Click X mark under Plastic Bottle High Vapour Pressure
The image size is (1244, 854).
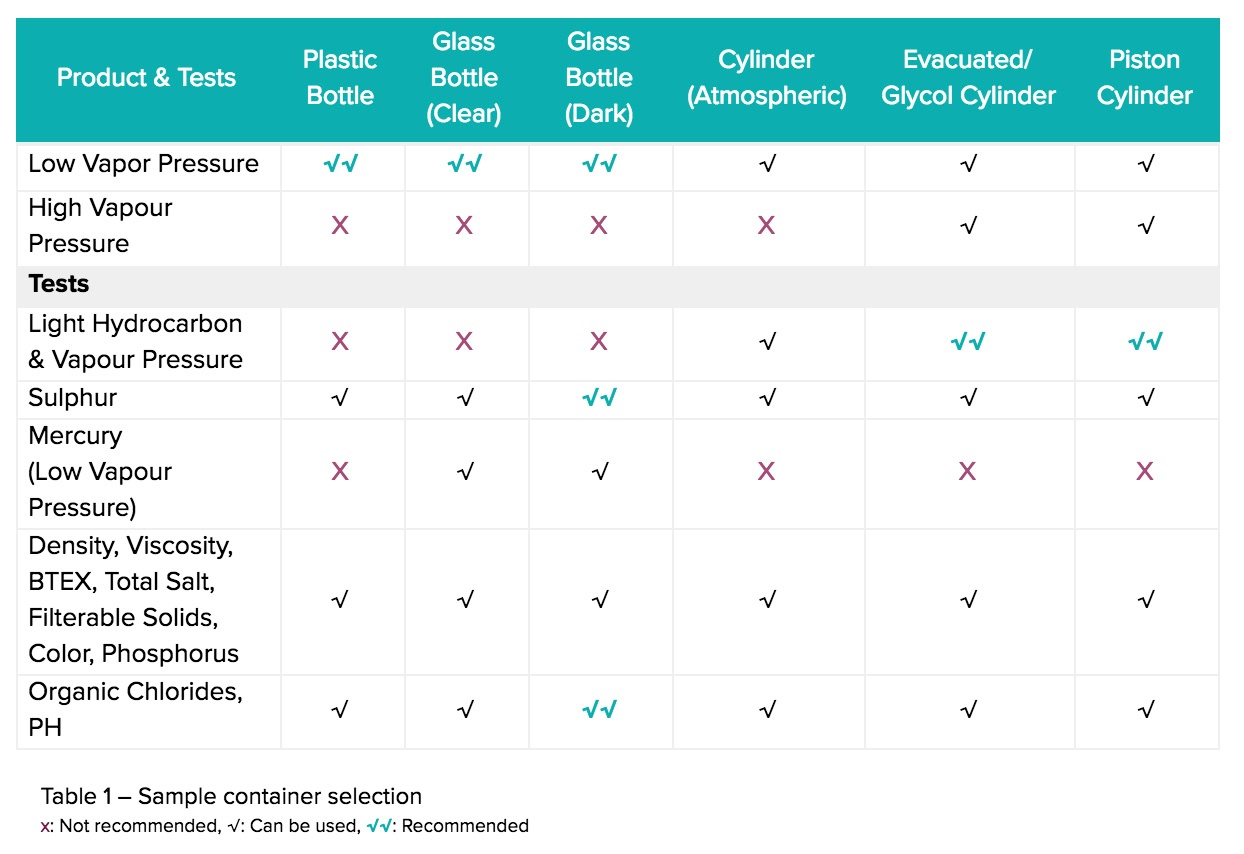click(340, 226)
